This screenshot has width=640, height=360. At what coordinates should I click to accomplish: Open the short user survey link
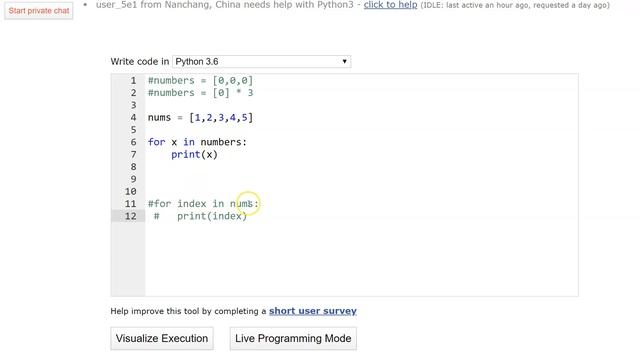[313, 311]
